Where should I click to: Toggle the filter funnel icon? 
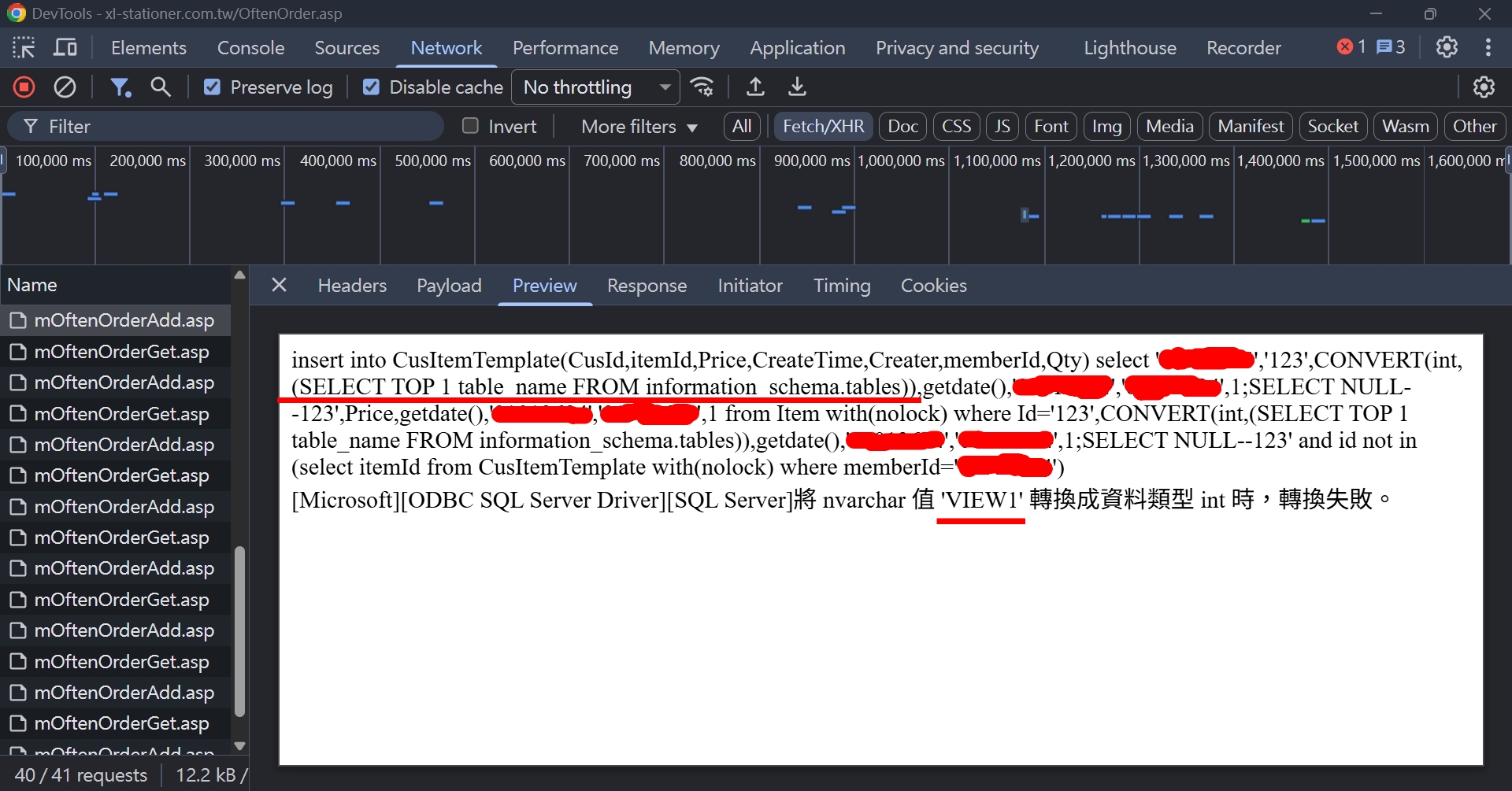click(x=120, y=87)
